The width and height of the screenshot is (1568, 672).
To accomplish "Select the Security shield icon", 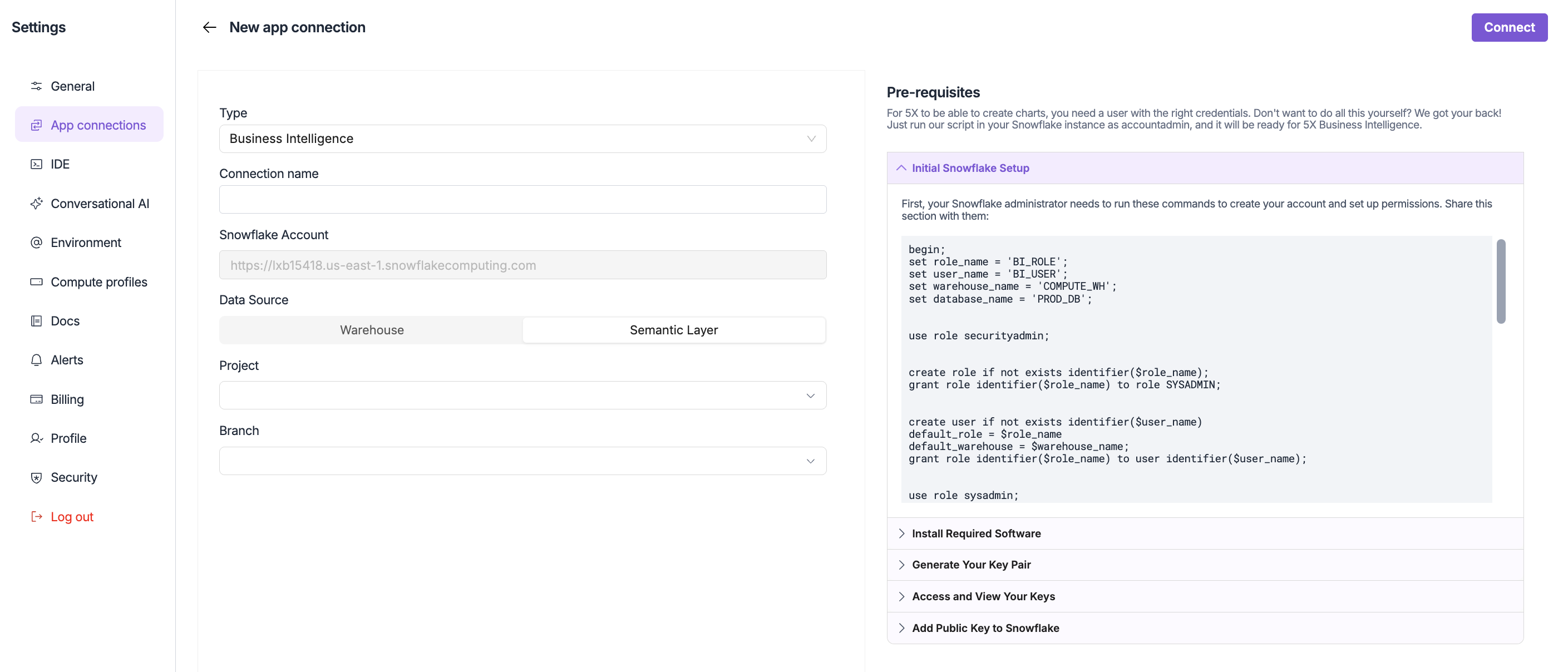I will [x=37, y=477].
